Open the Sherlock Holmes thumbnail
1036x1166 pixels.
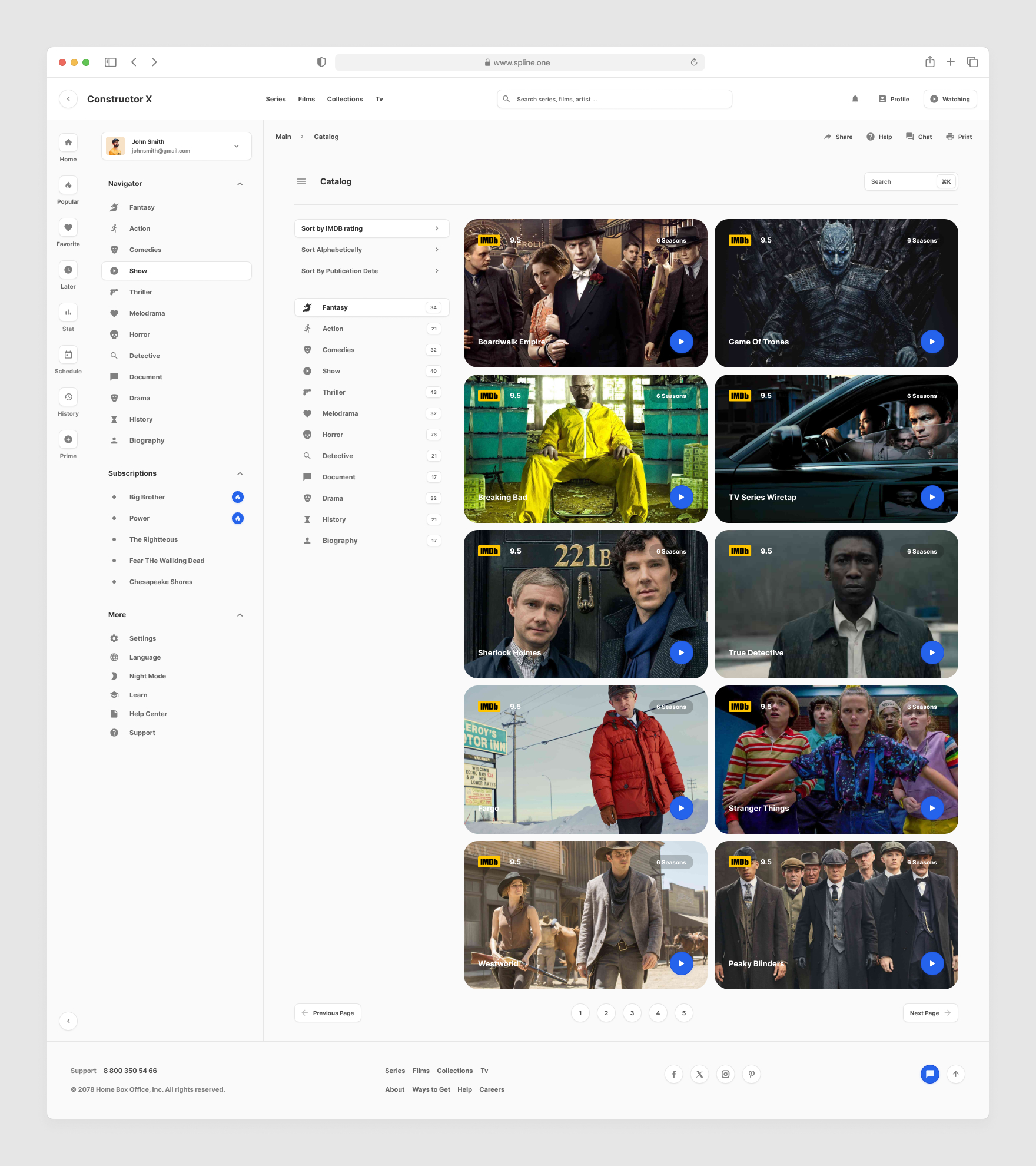586,604
